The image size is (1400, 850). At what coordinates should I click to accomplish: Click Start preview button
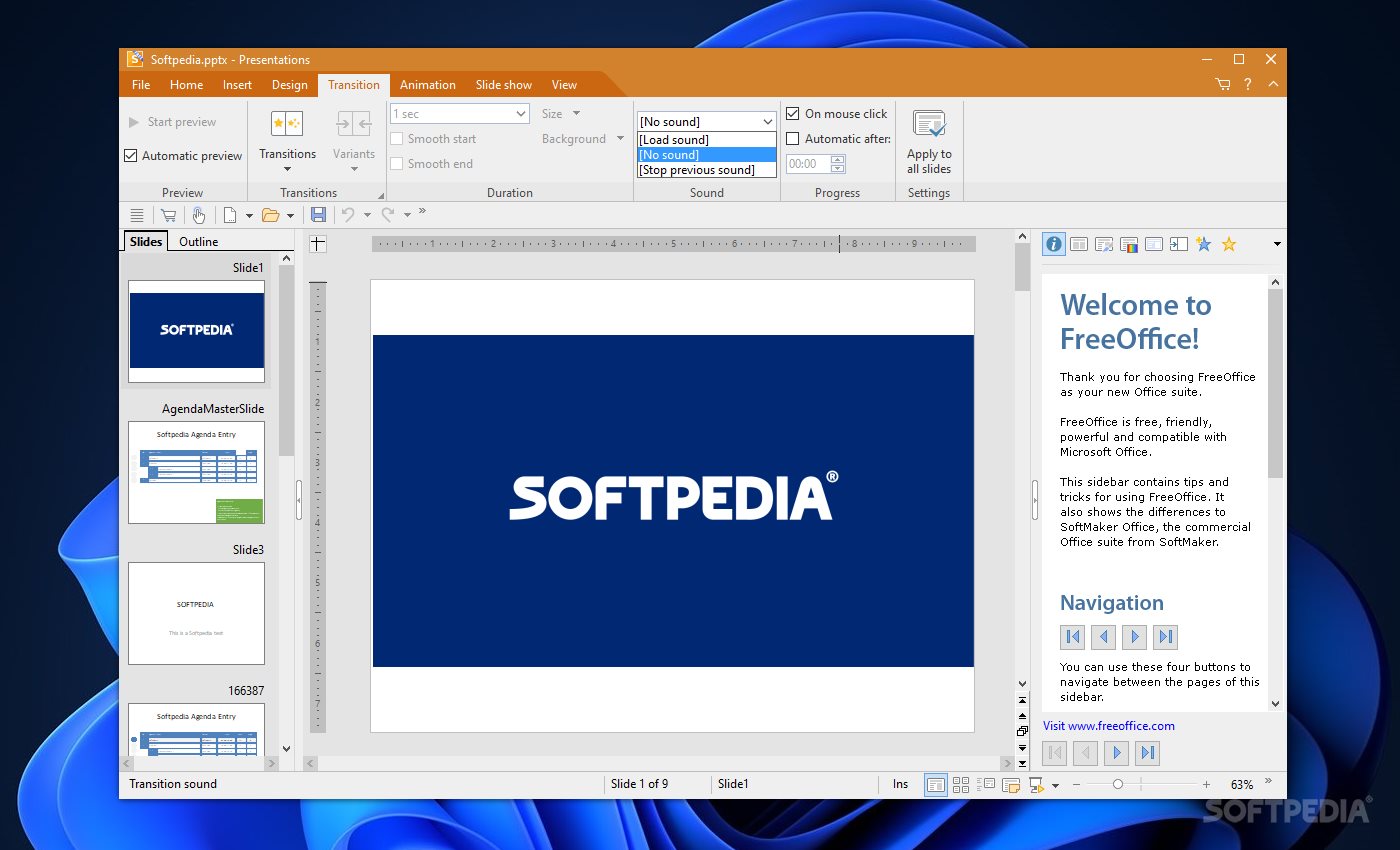pyautogui.click(x=172, y=122)
